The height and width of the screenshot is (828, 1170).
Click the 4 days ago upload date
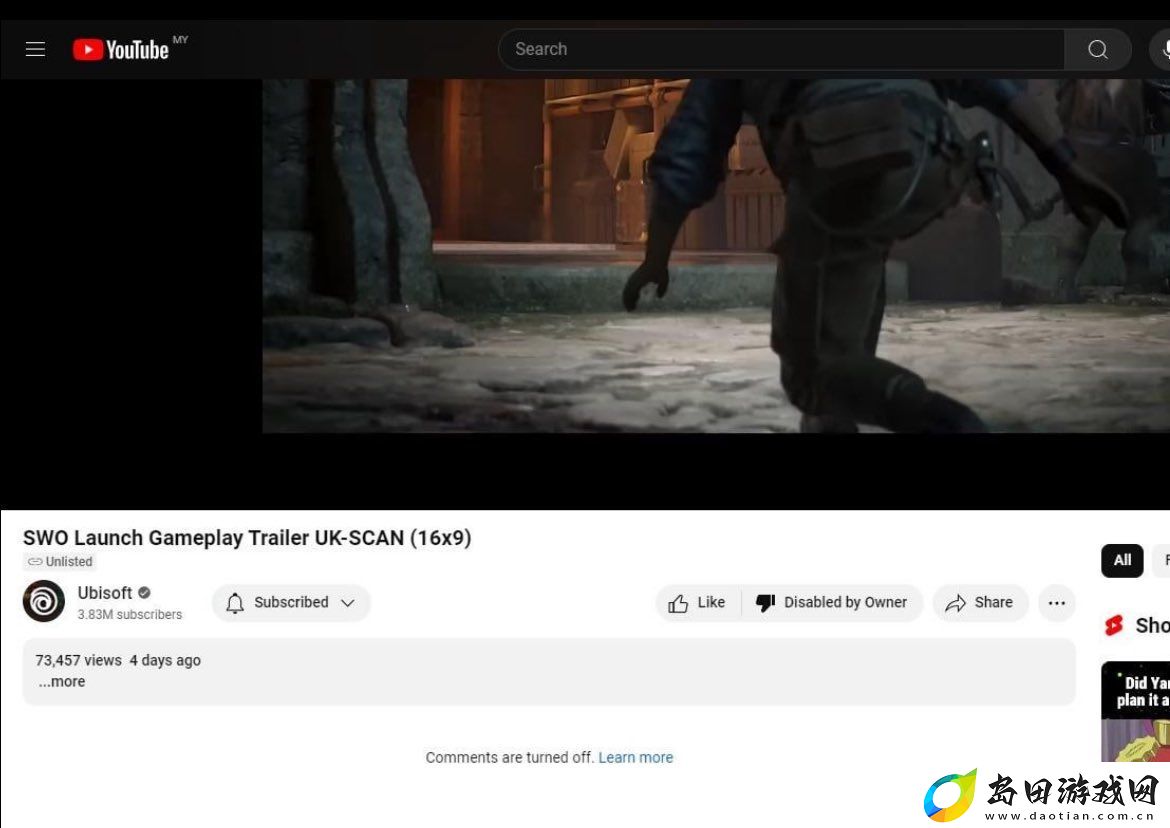[x=165, y=660]
